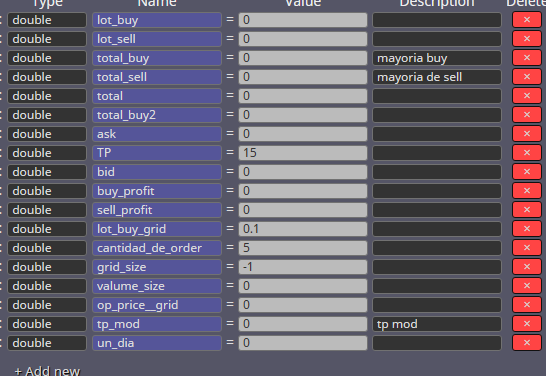Edit grid_size value field showing -1
Image resolution: width=546 pixels, height=376 pixels.
303,267
